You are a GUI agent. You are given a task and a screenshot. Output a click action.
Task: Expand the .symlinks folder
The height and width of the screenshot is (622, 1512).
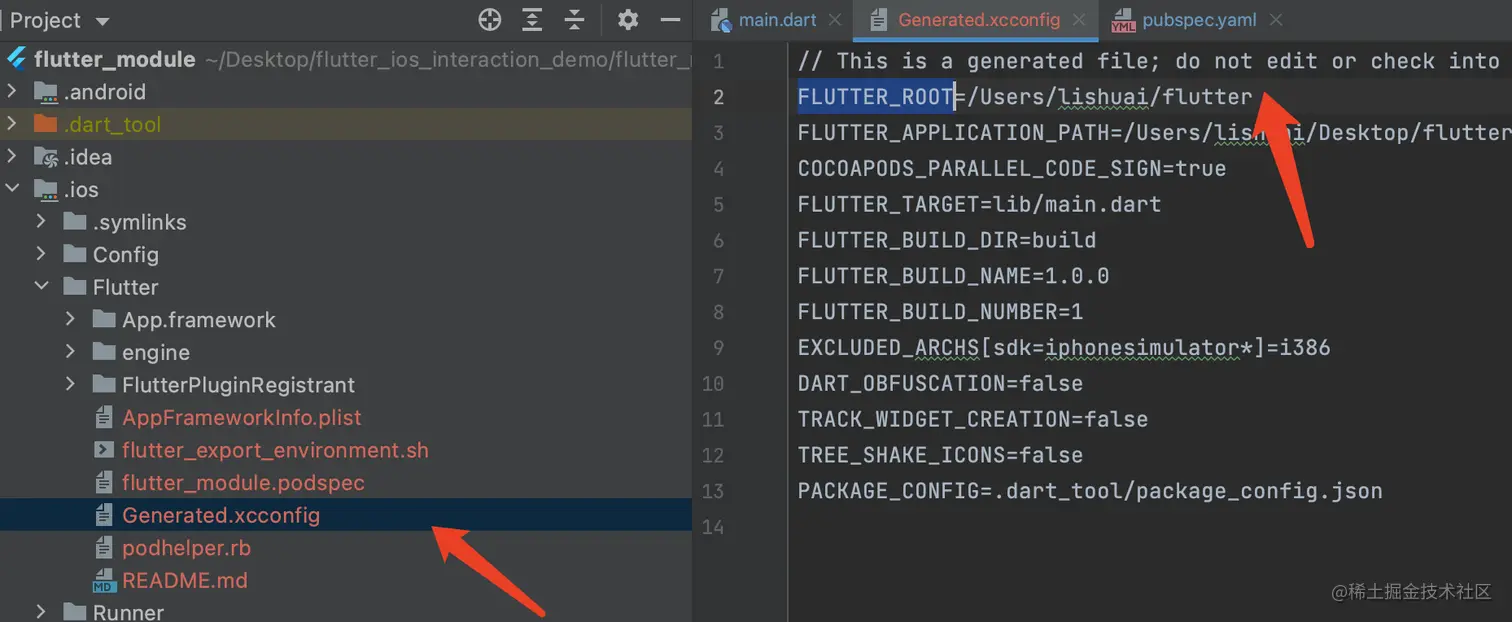[41, 222]
